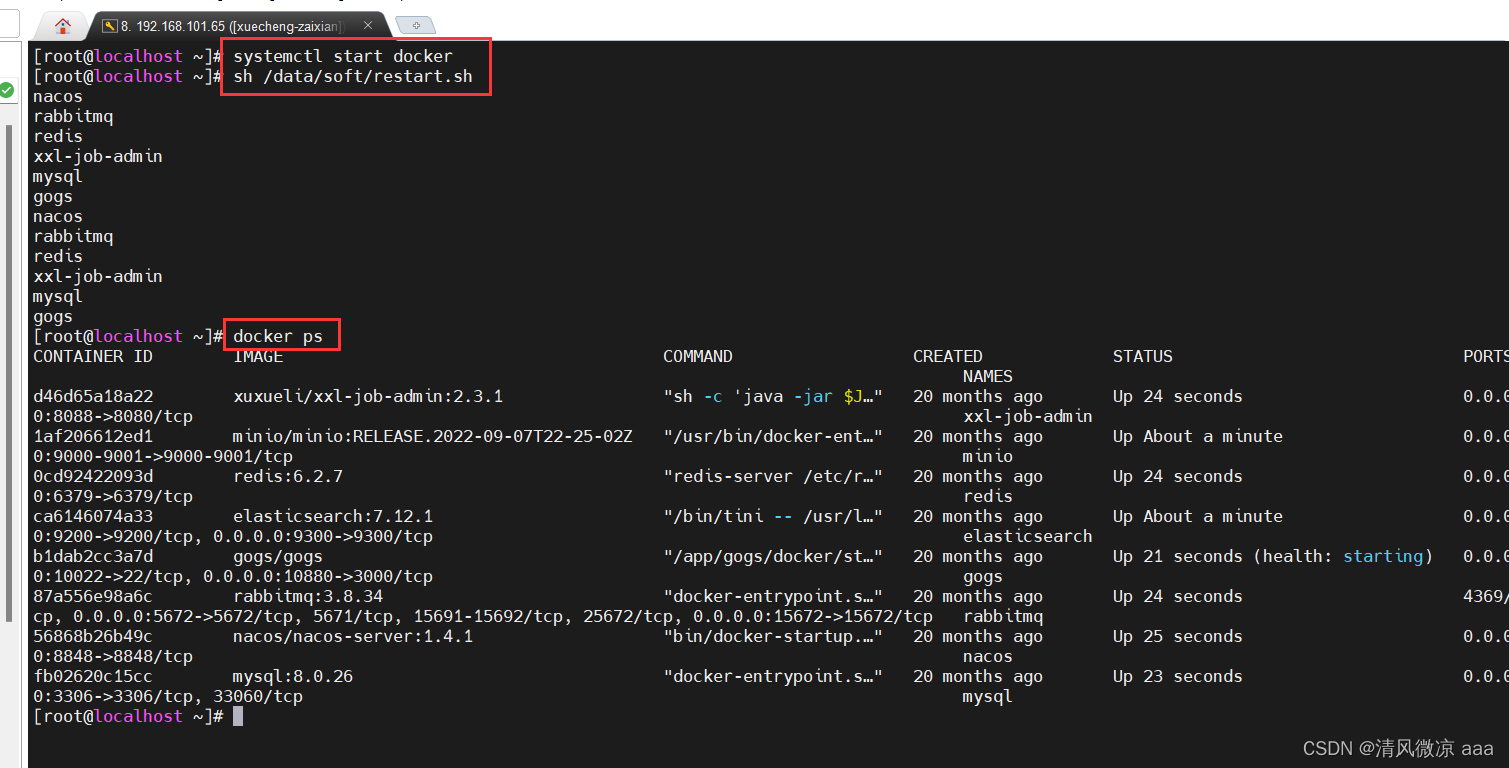Click the terminal cursor at last prompt
The height and width of the screenshot is (768, 1509).
click(238, 716)
